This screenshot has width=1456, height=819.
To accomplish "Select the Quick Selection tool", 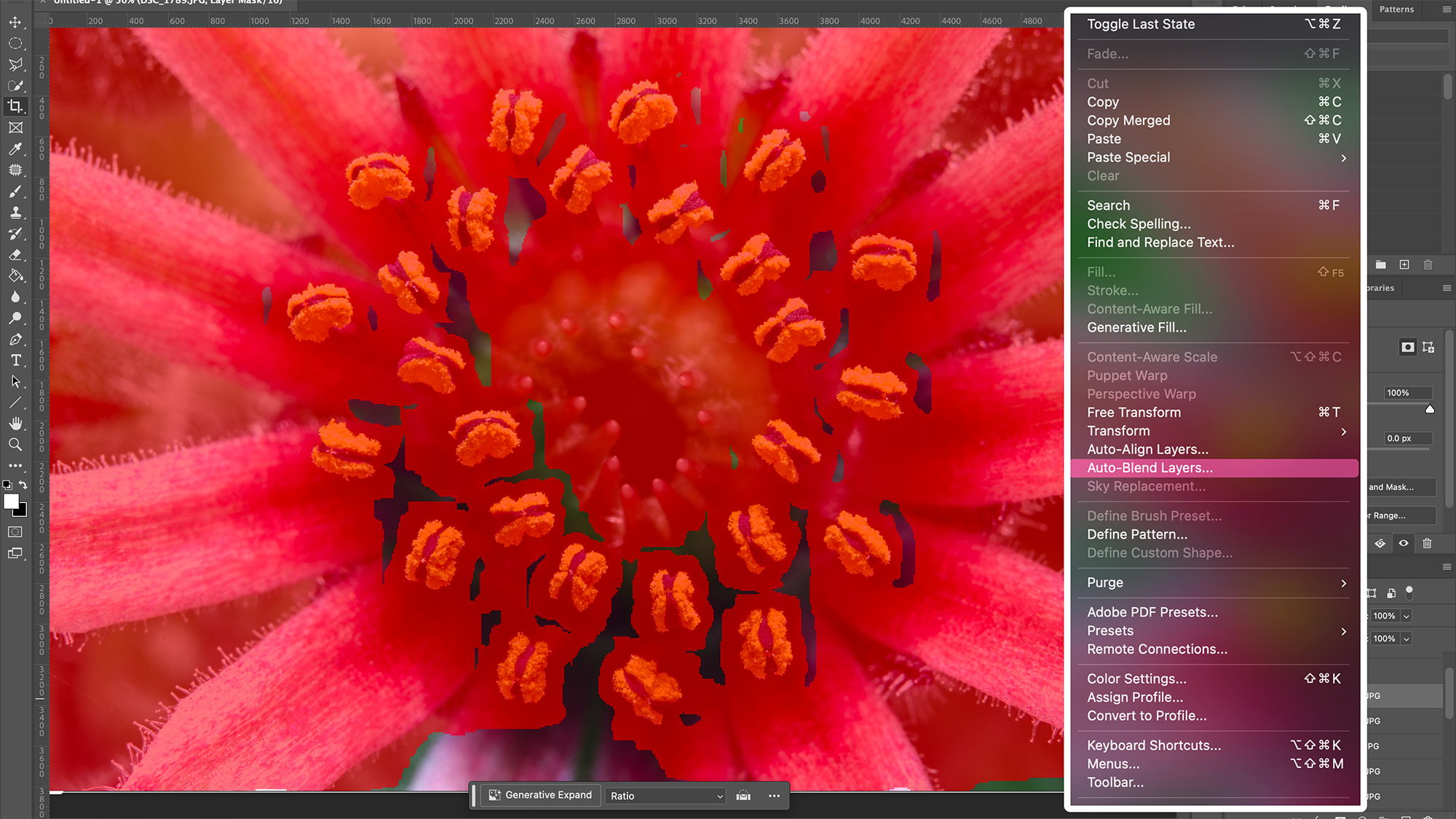I will 15,86.
